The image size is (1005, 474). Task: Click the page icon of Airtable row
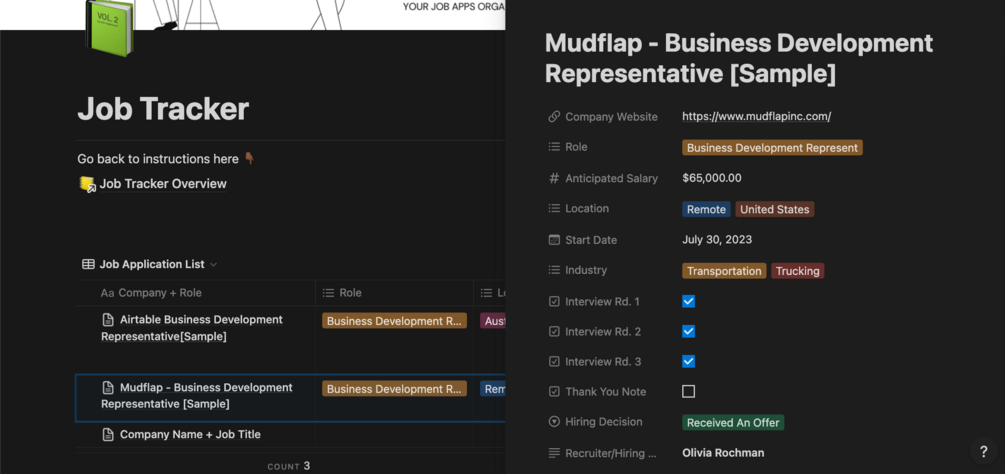pyautogui.click(x=108, y=319)
